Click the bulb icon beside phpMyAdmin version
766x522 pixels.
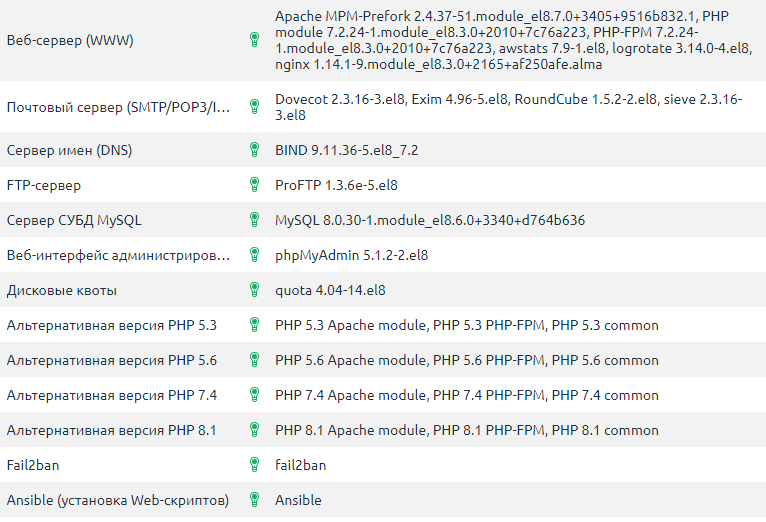click(x=254, y=255)
